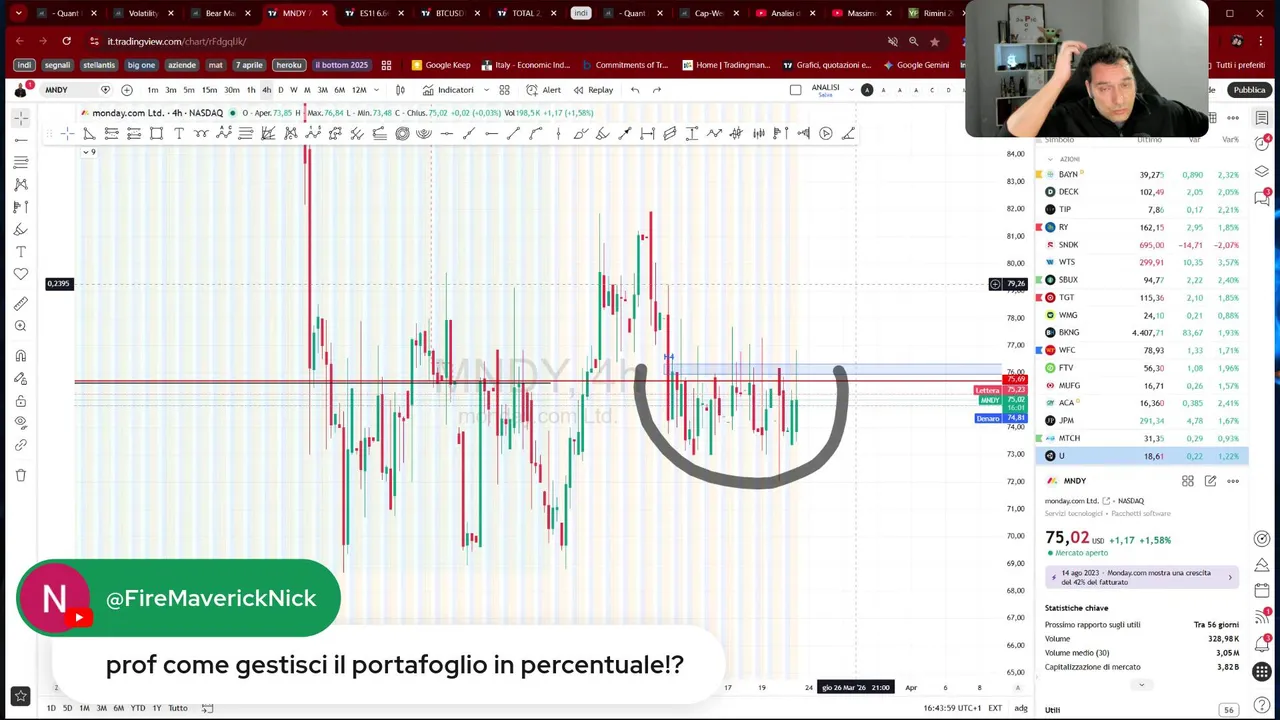
Task: Click the drawing link chain icon
Action: pyautogui.click(x=21, y=445)
